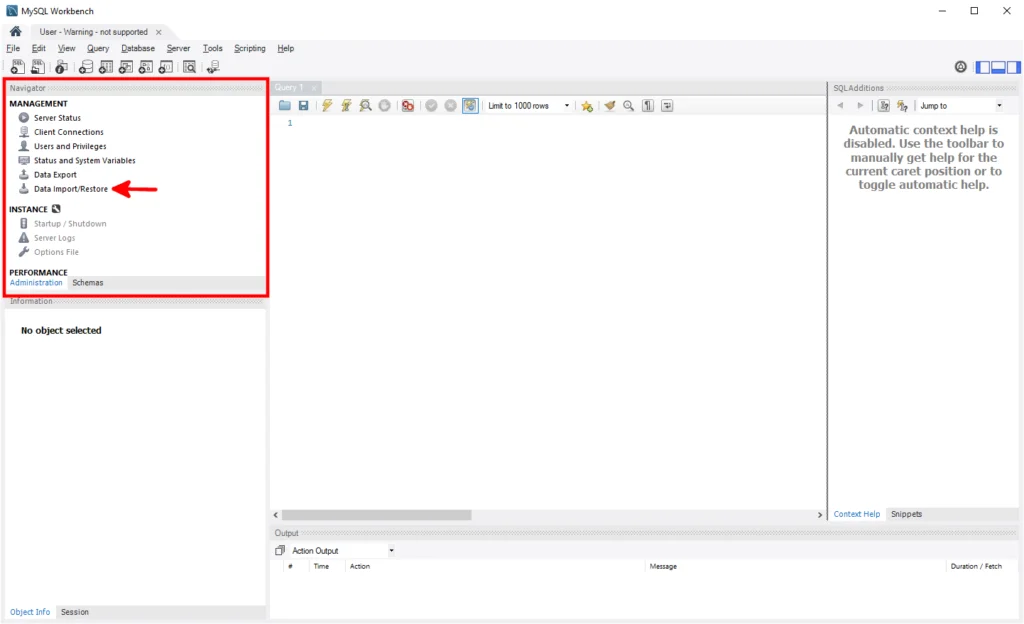Create a new schema using the database icon
The image size is (1024, 624).
86,66
